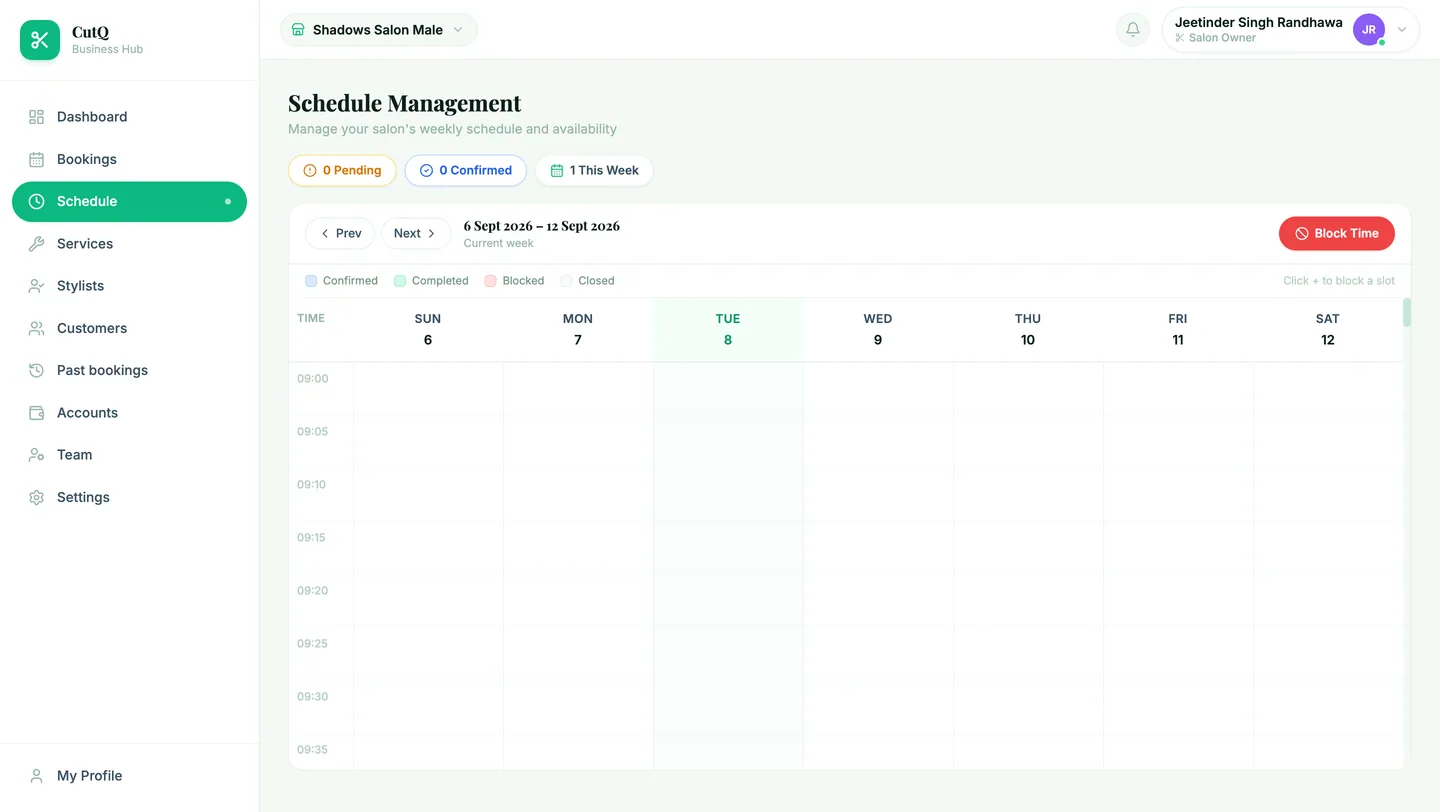1440x812 pixels.
Task: Open My Profile link
Action: click(129, 776)
